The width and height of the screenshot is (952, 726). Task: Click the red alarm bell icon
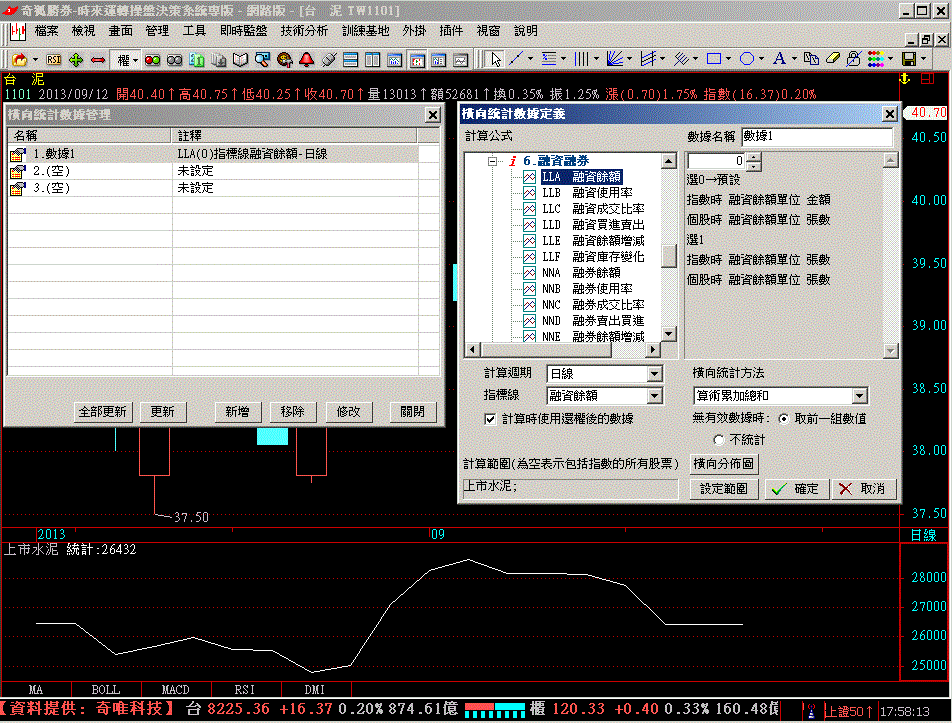point(306,59)
